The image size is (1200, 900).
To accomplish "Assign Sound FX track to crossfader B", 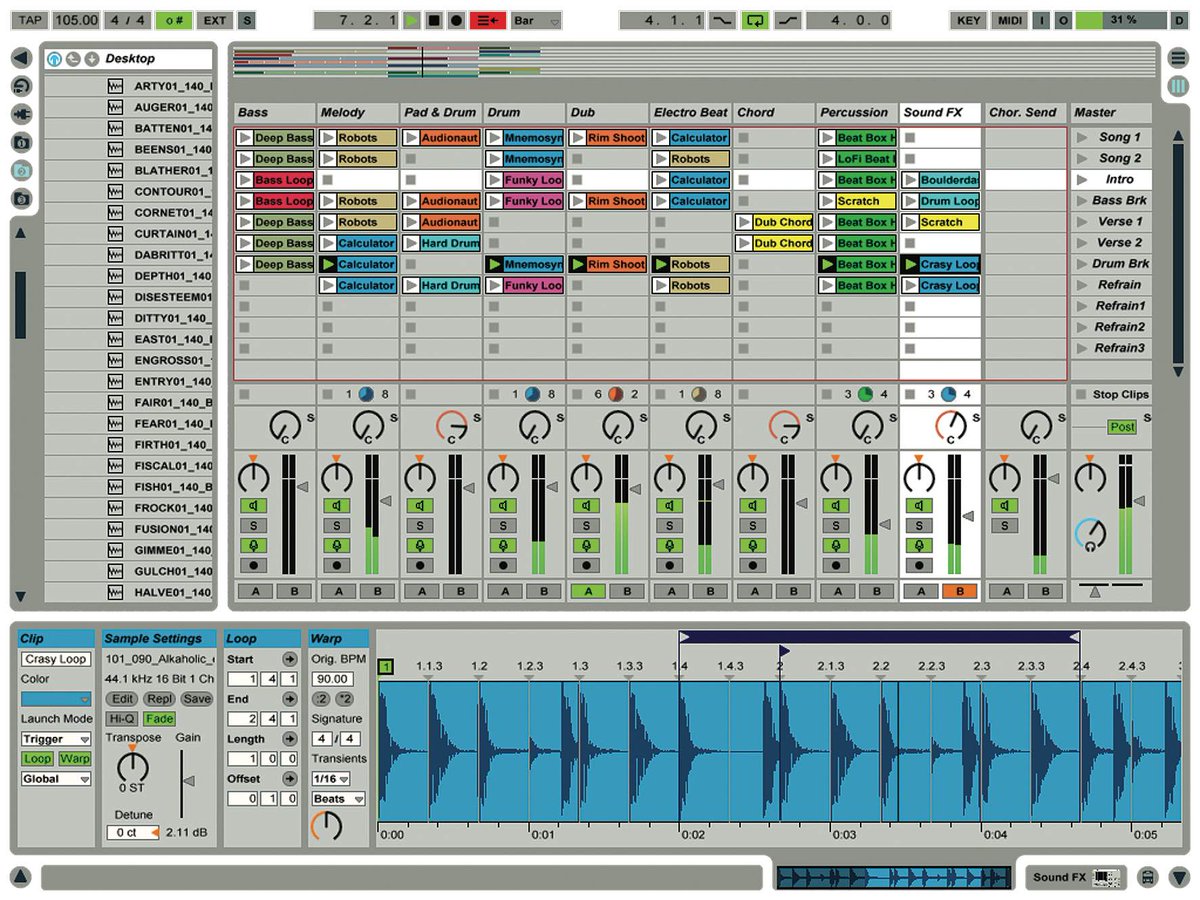I will 960,591.
